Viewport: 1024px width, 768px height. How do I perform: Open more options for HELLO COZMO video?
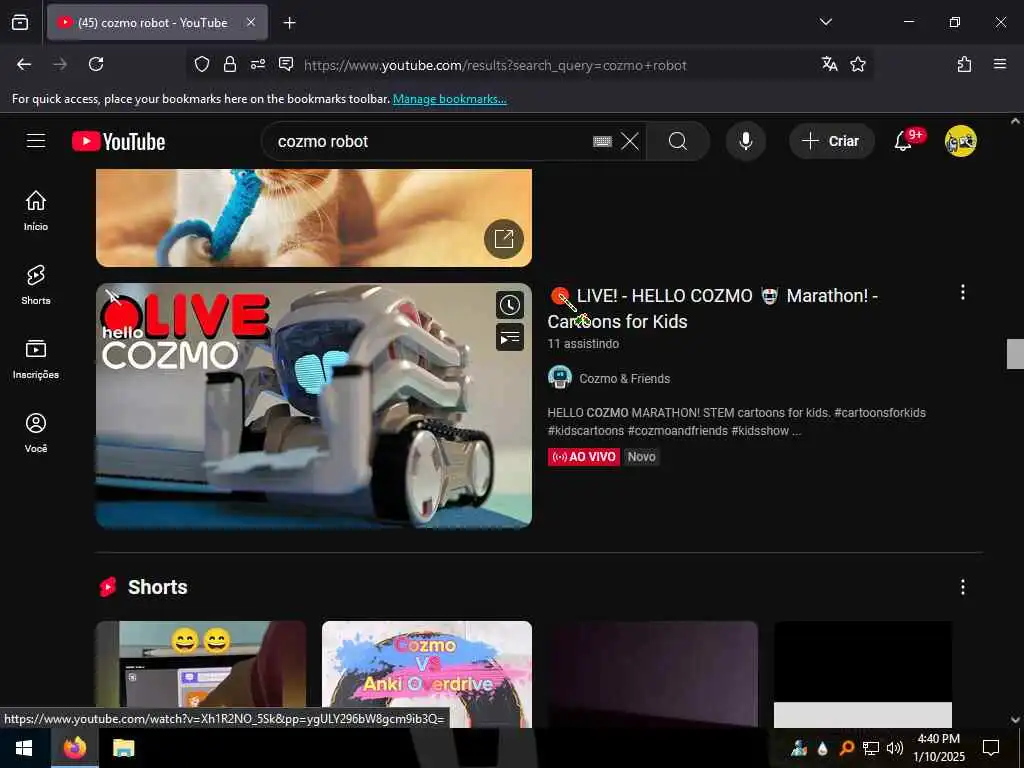point(963,292)
